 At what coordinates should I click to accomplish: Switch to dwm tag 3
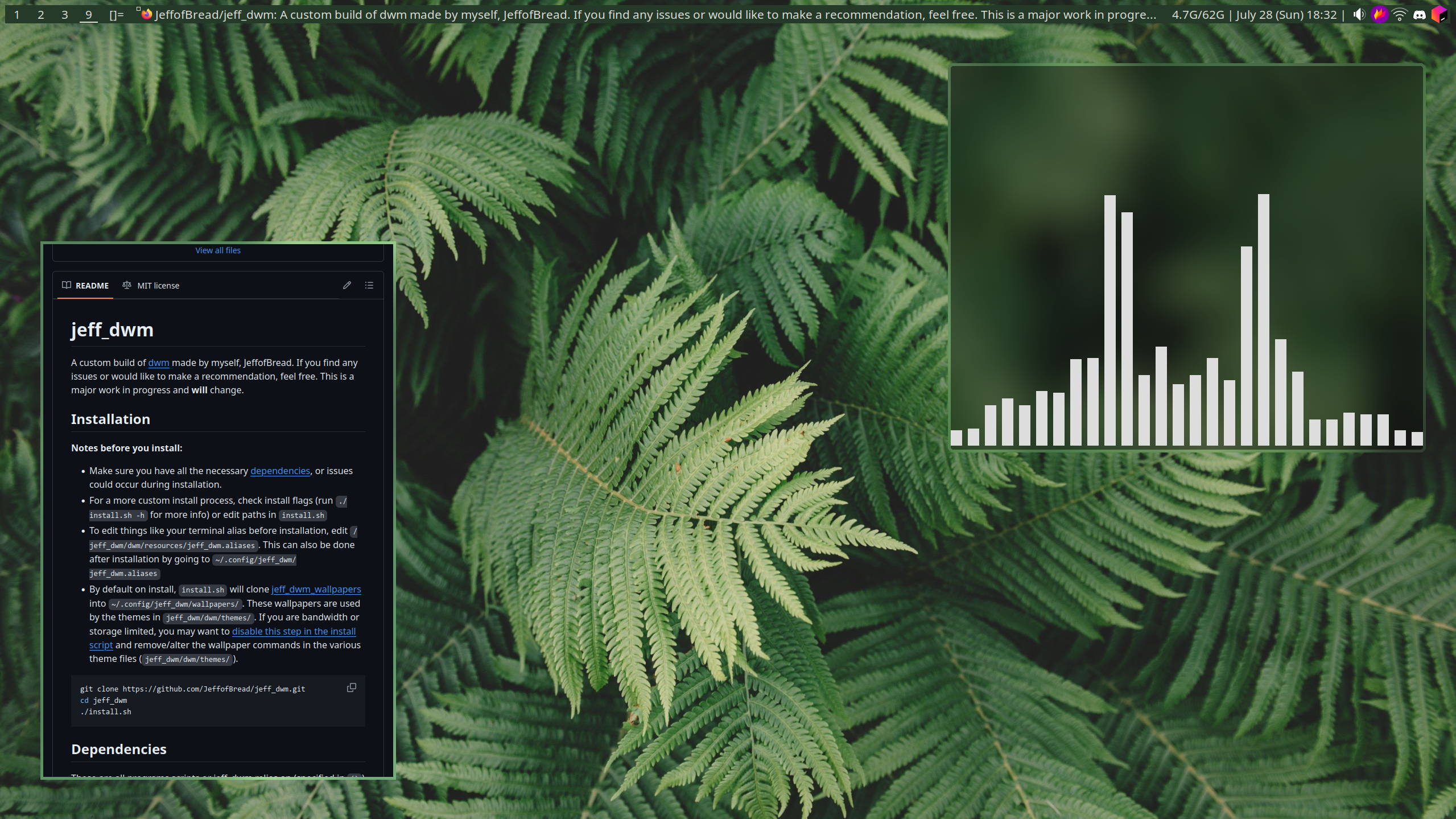coord(65,15)
